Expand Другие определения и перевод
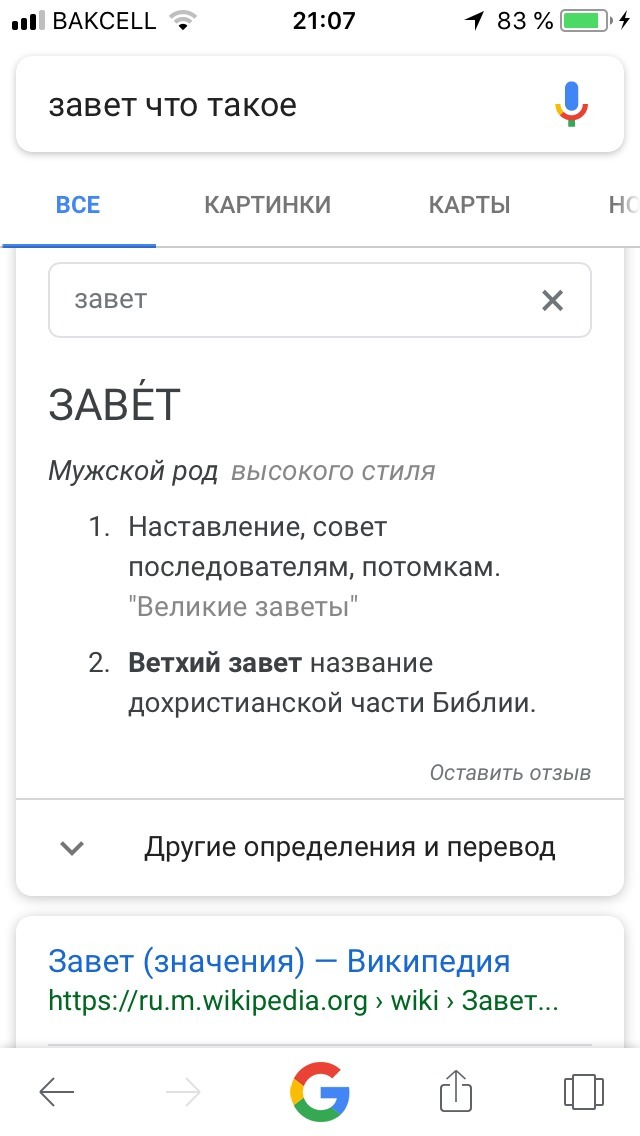The image size is (640, 1136). (320, 847)
